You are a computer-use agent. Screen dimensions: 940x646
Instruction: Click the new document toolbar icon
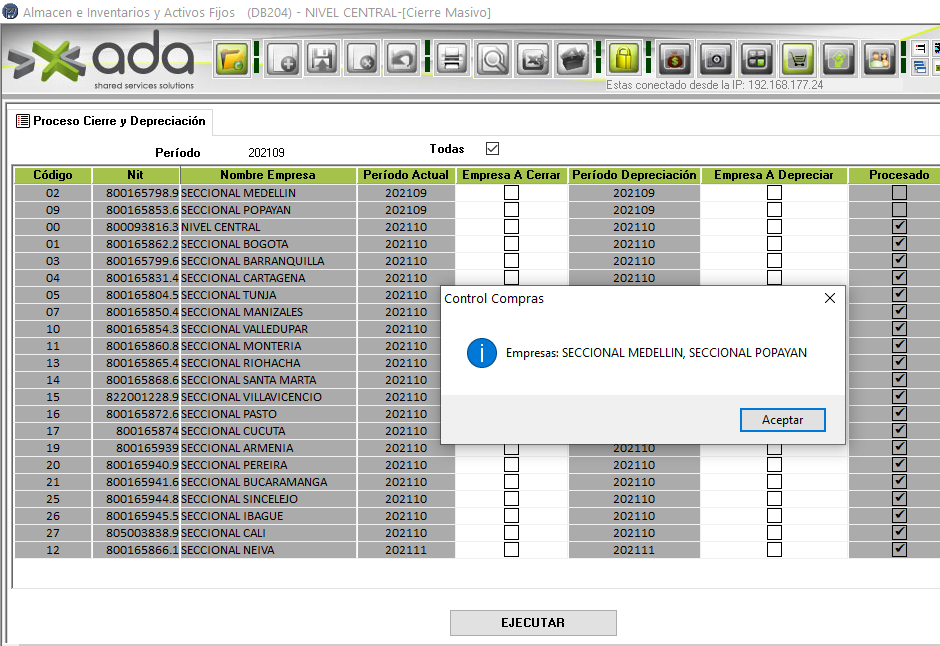[283, 59]
